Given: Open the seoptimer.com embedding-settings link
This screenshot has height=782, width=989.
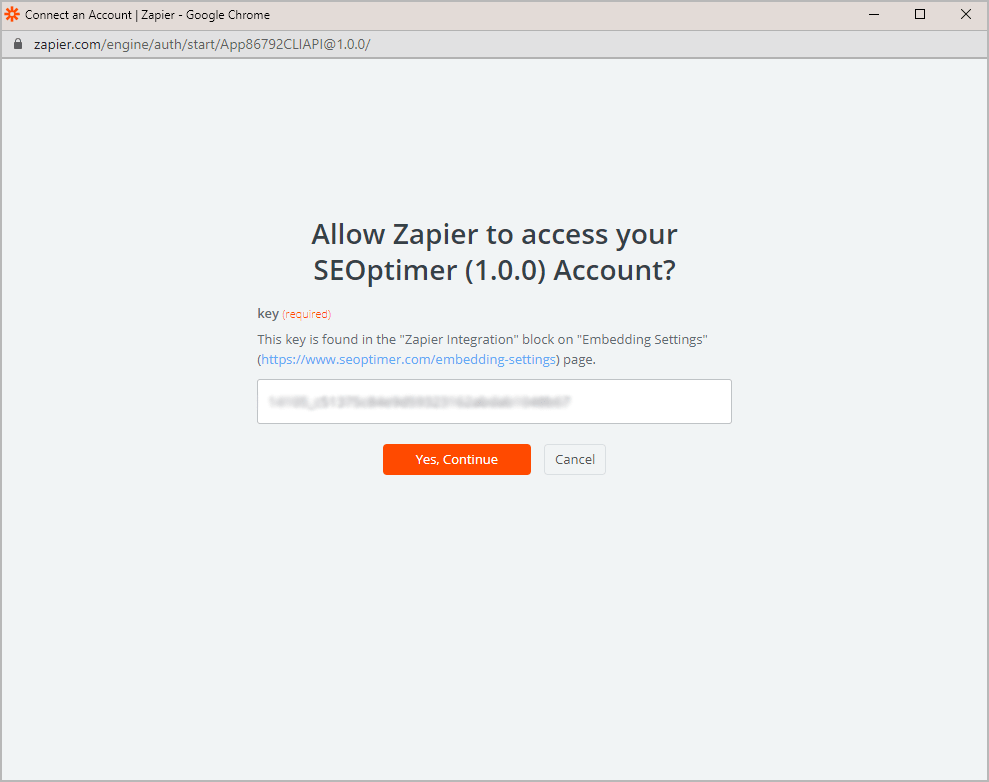Looking at the screenshot, I should tap(408, 359).
